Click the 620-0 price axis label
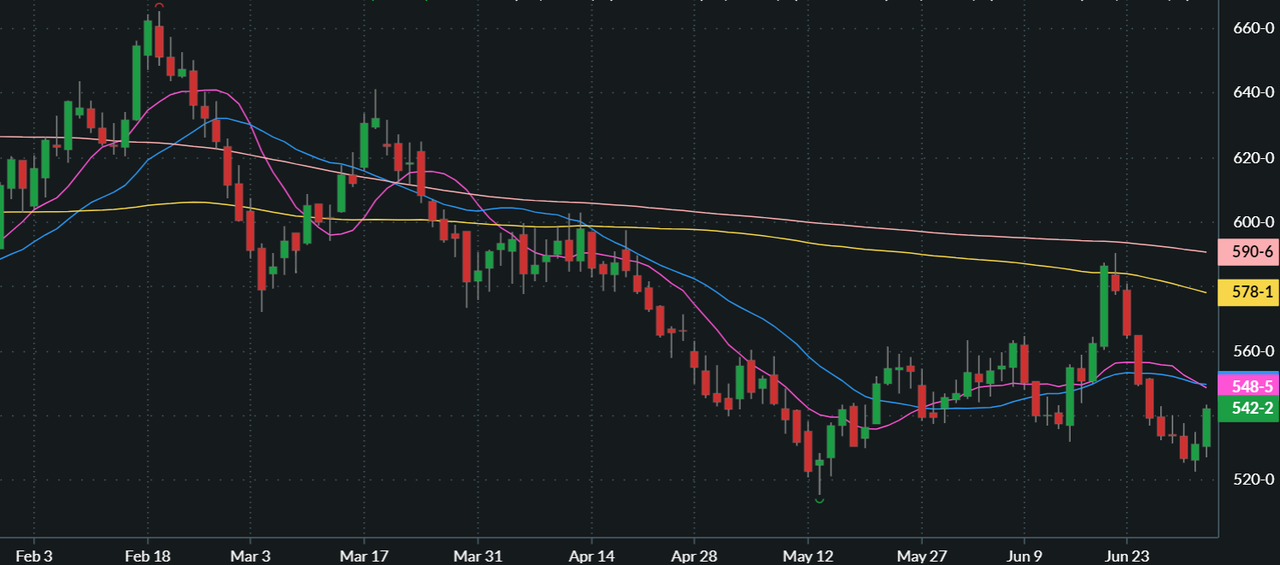 tap(1253, 158)
